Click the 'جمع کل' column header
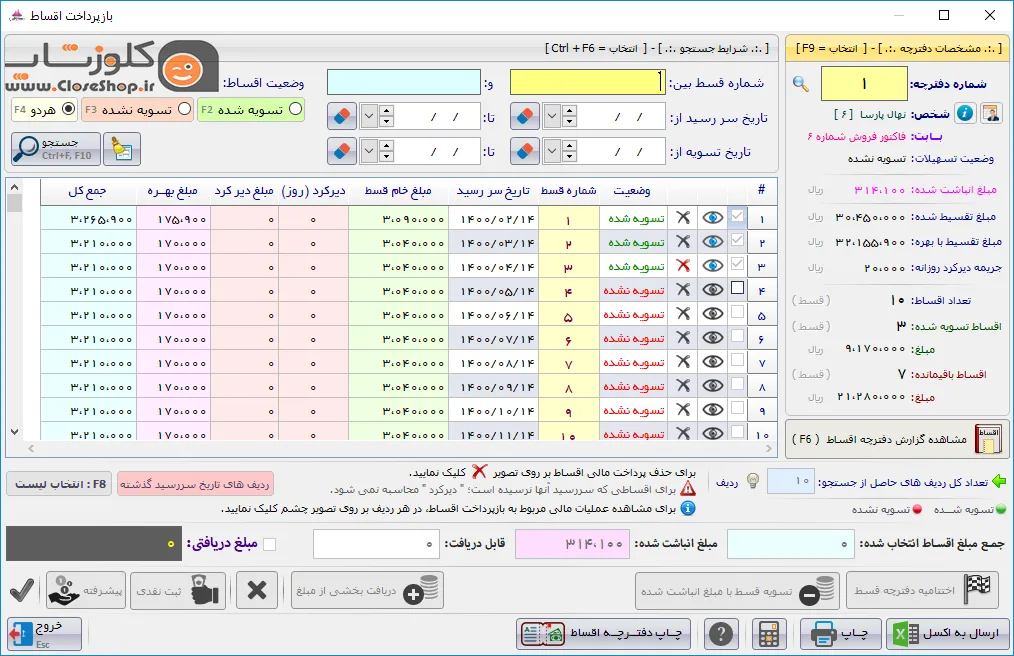Image resolution: width=1014 pixels, height=656 pixels. coord(89,191)
